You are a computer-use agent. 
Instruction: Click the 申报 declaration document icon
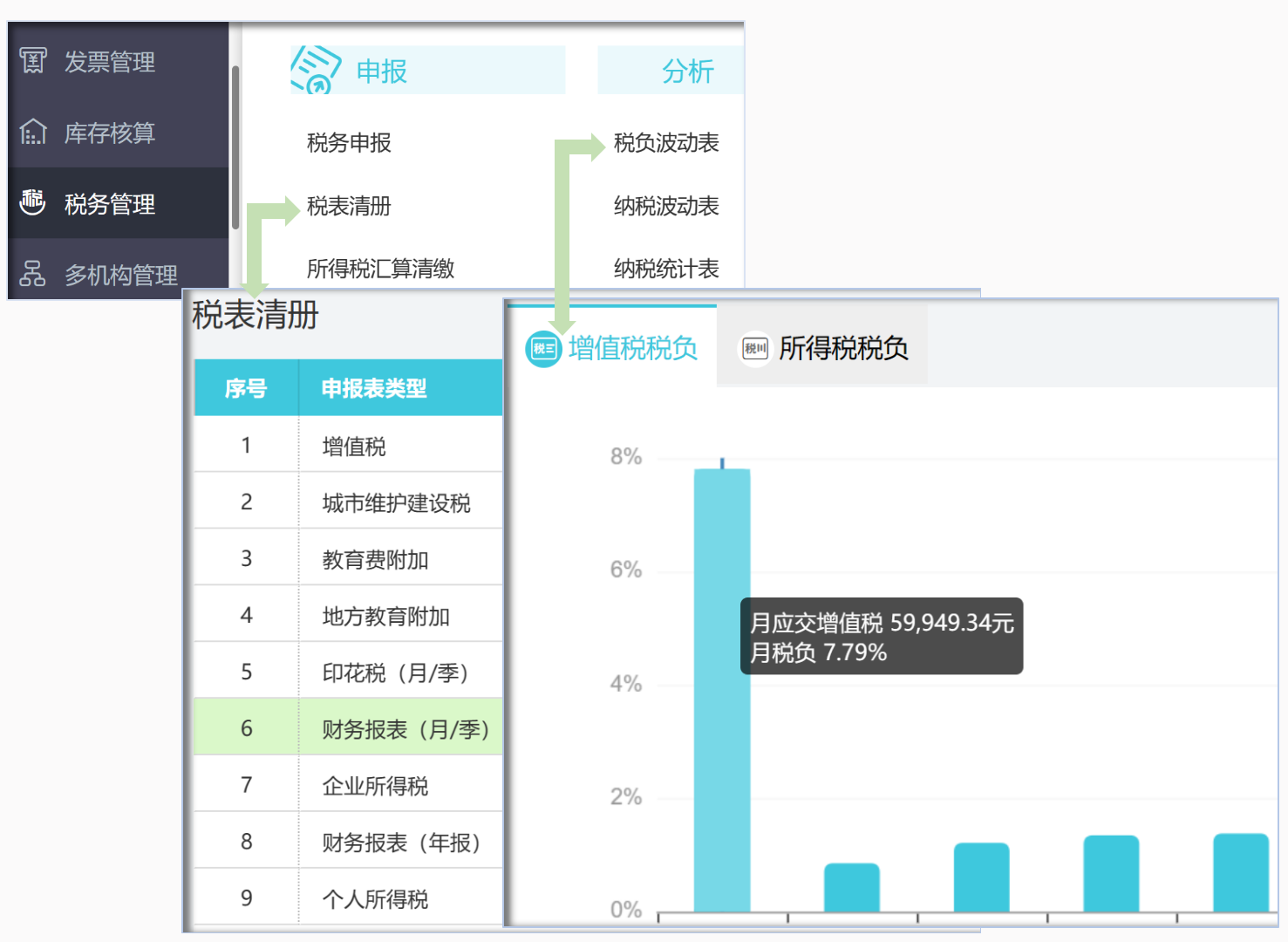click(317, 70)
